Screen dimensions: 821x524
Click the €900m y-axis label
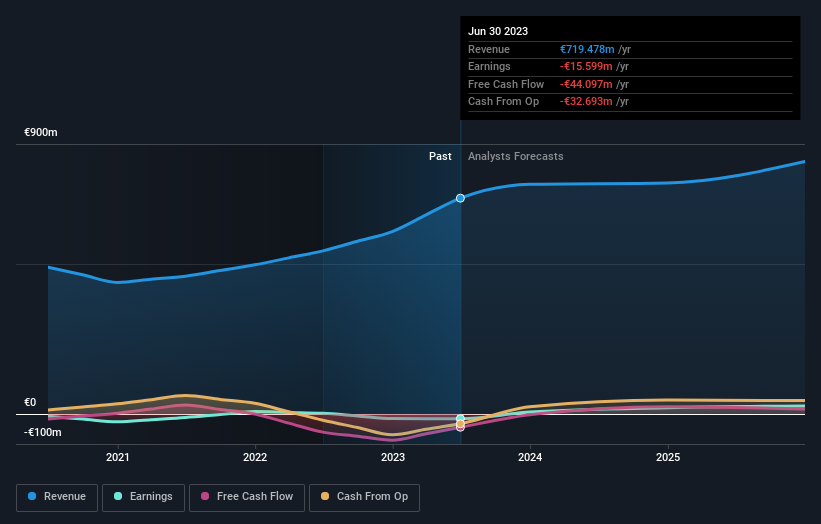tap(41, 132)
